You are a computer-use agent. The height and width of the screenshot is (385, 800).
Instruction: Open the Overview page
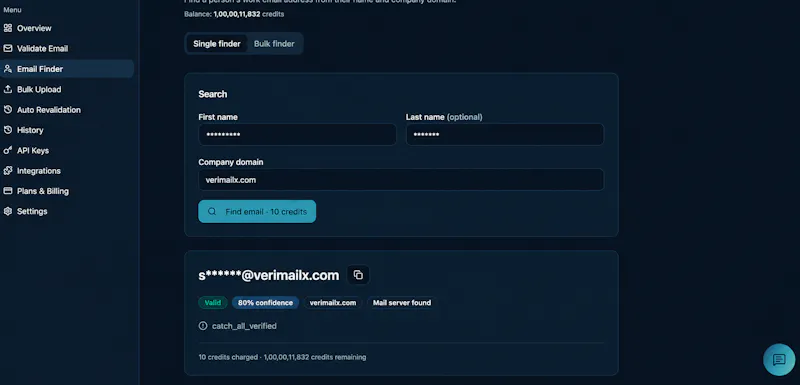click(x=34, y=28)
